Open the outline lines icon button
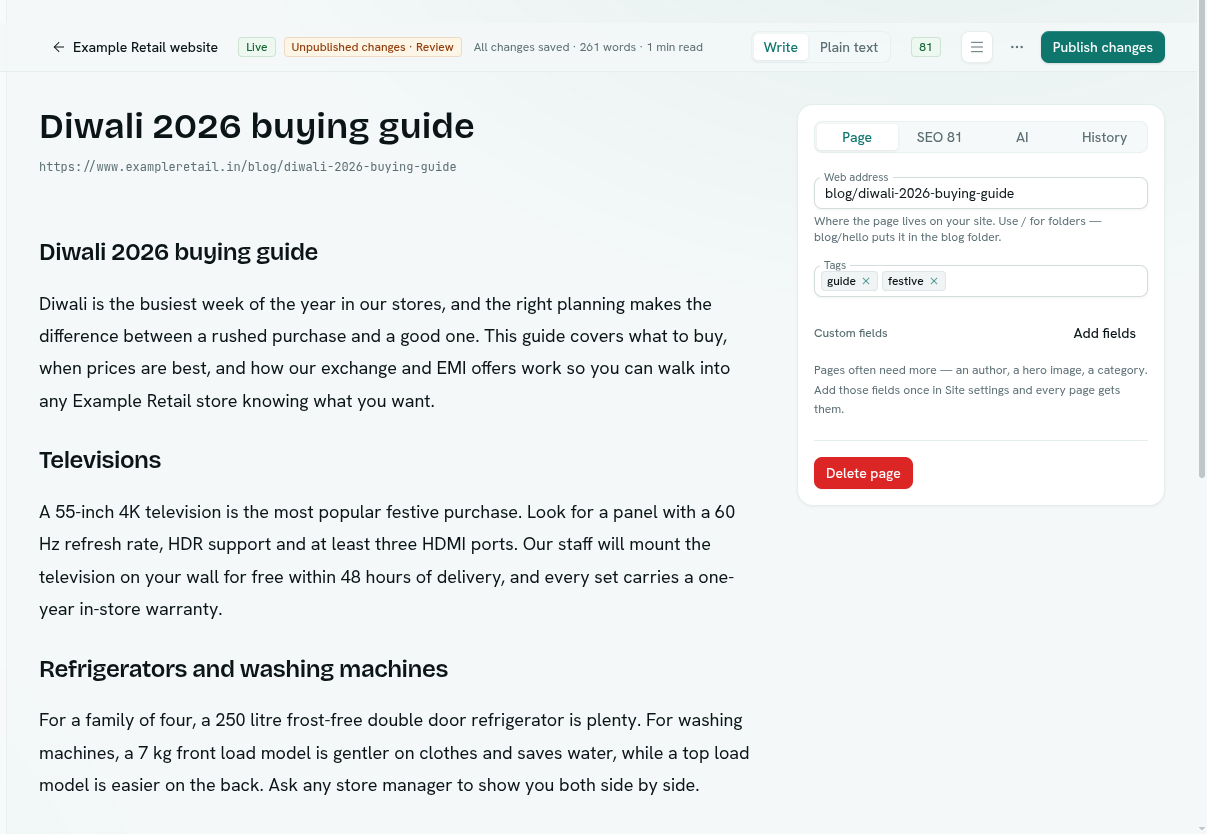Viewport: 1207px width, 834px height. tap(977, 47)
